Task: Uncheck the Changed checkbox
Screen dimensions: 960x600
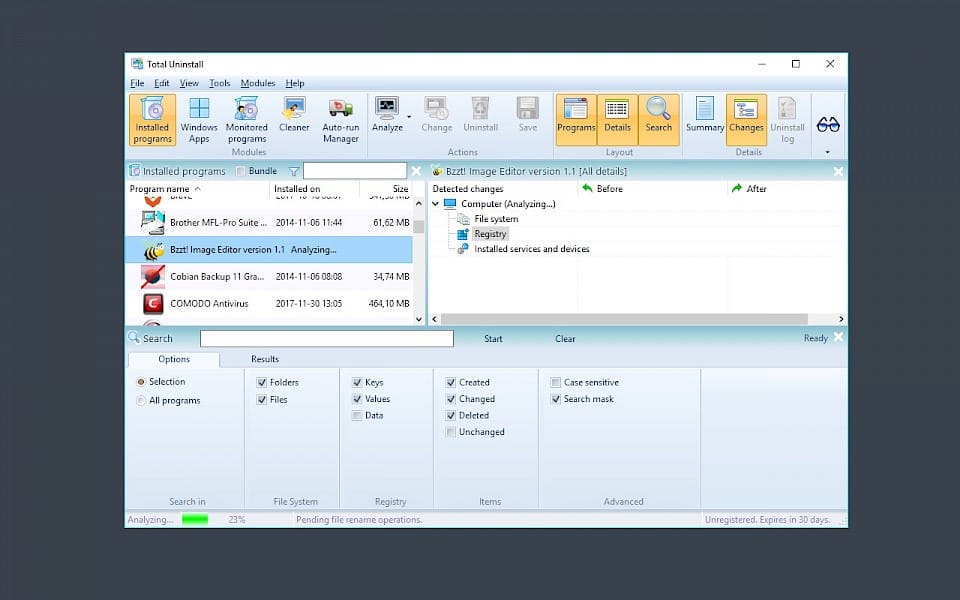Action: (451, 399)
